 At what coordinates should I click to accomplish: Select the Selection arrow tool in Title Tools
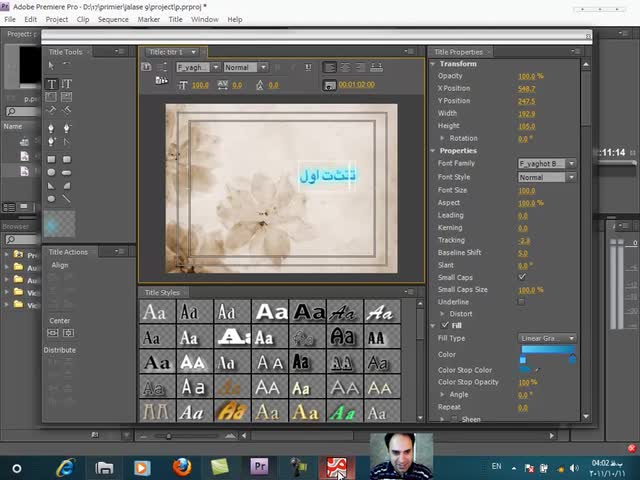(x=51, y=65)
